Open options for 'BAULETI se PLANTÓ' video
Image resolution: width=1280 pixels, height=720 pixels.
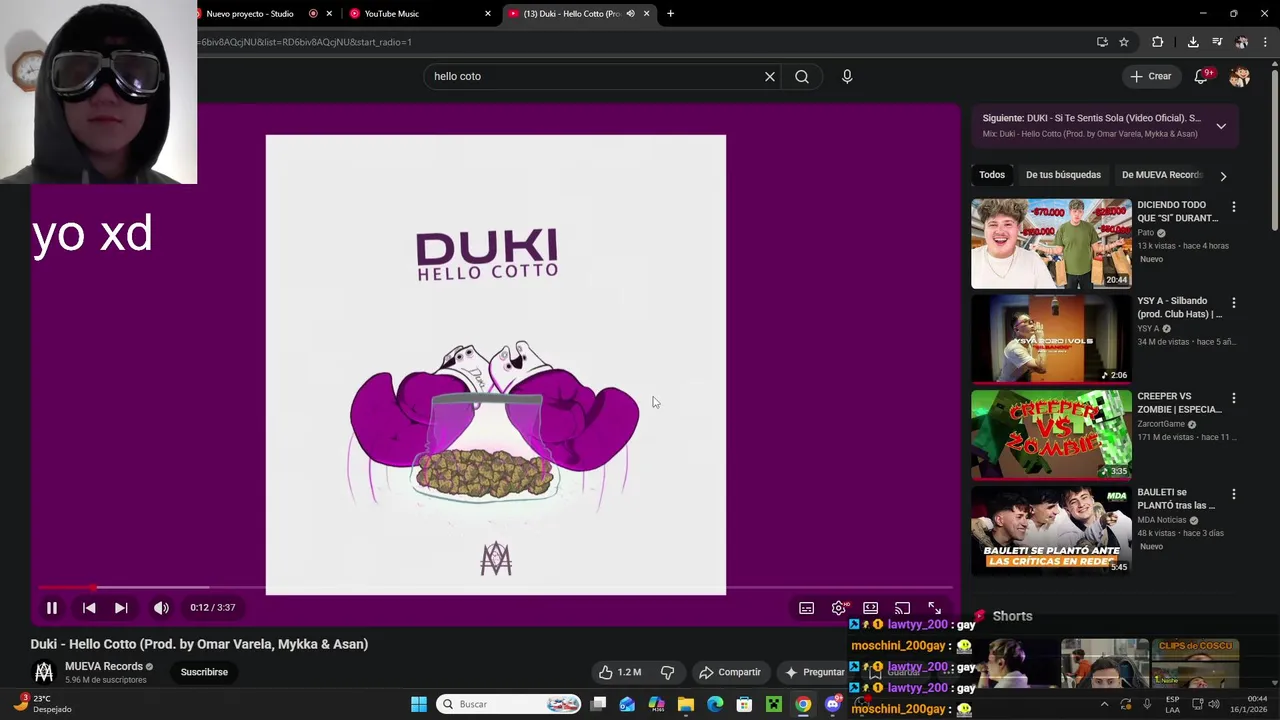1233,494
